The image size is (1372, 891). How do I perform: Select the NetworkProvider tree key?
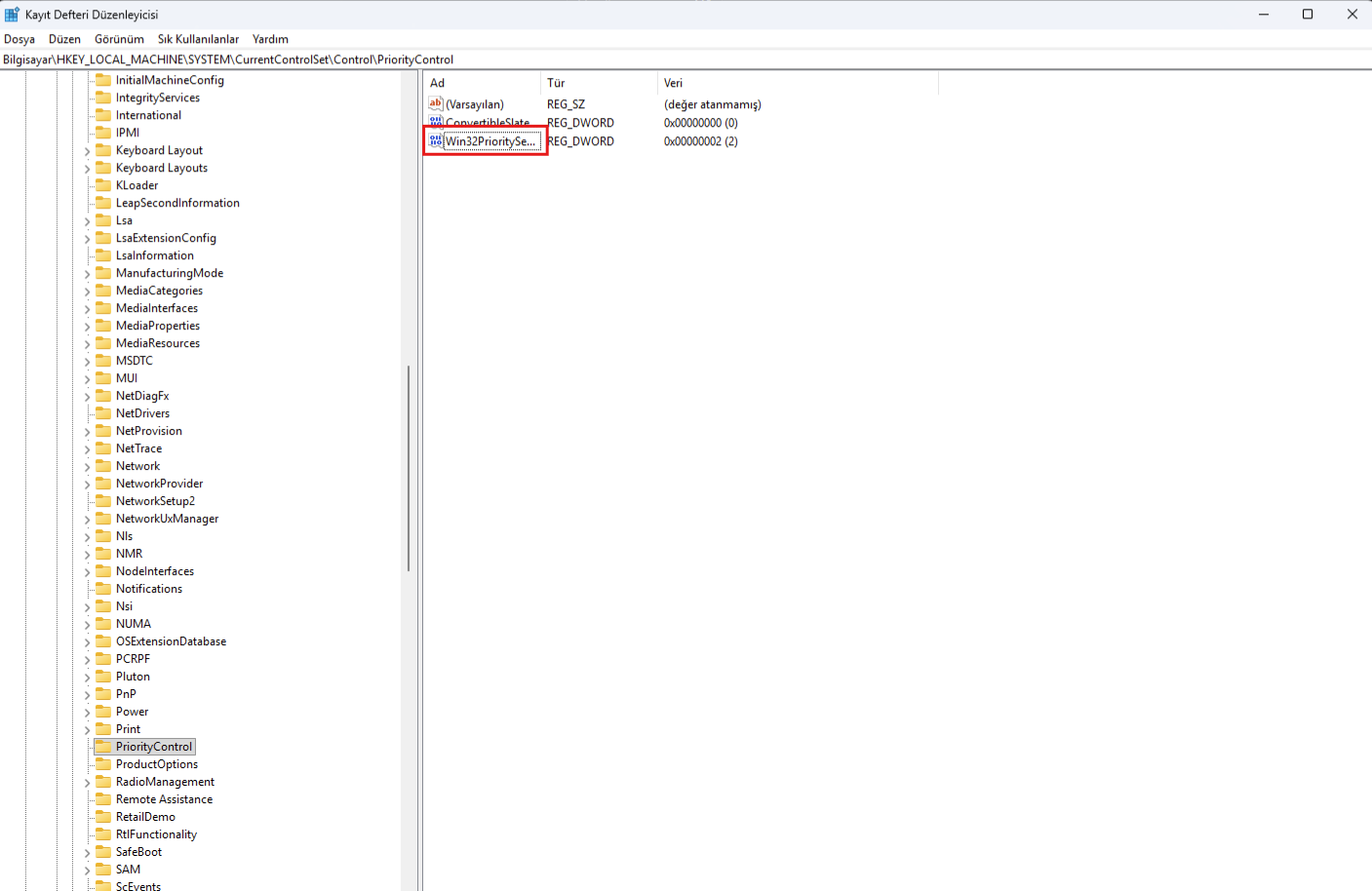coord(160,484)
